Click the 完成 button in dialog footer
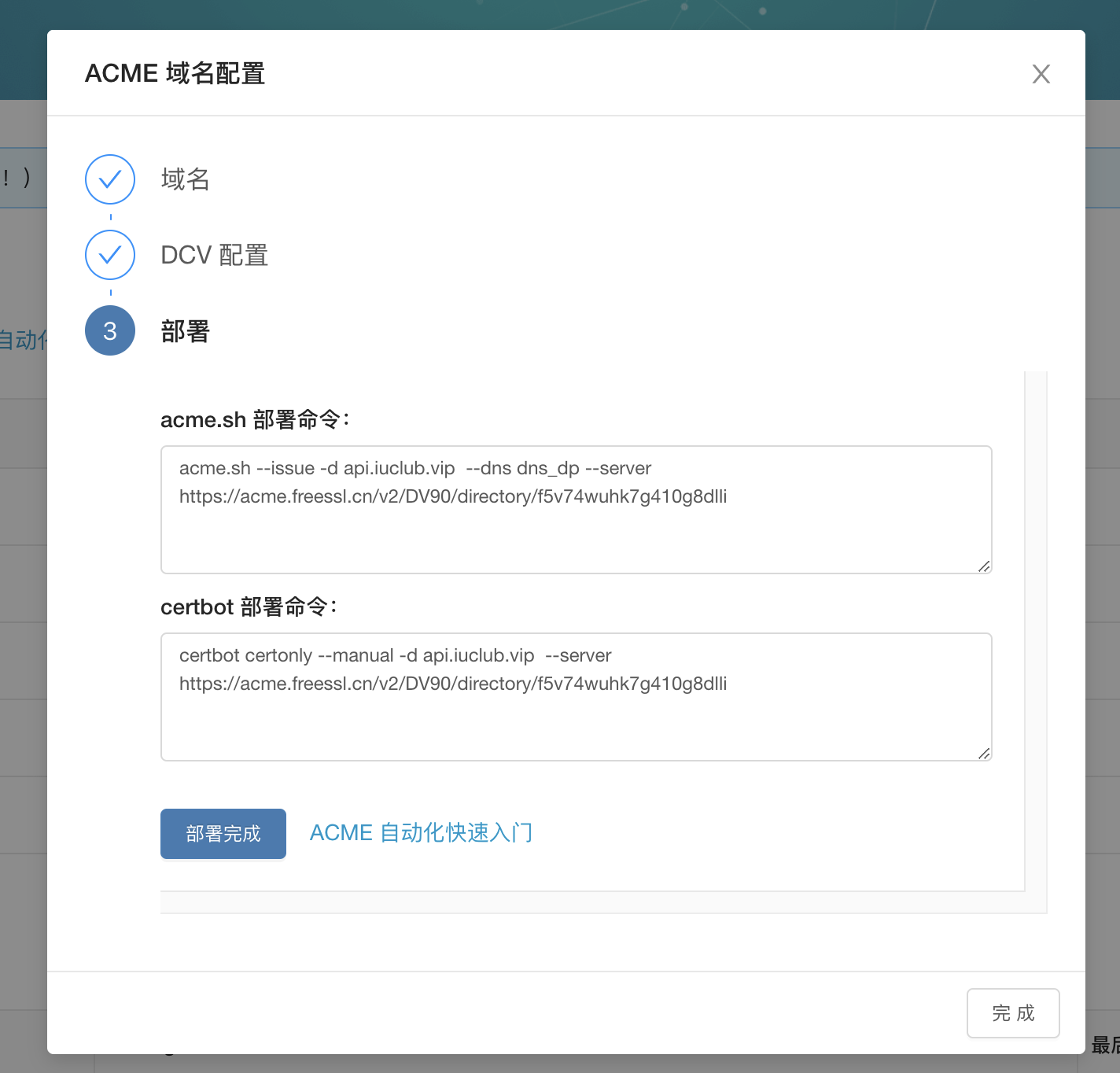 click(x=1013, y=1013)
